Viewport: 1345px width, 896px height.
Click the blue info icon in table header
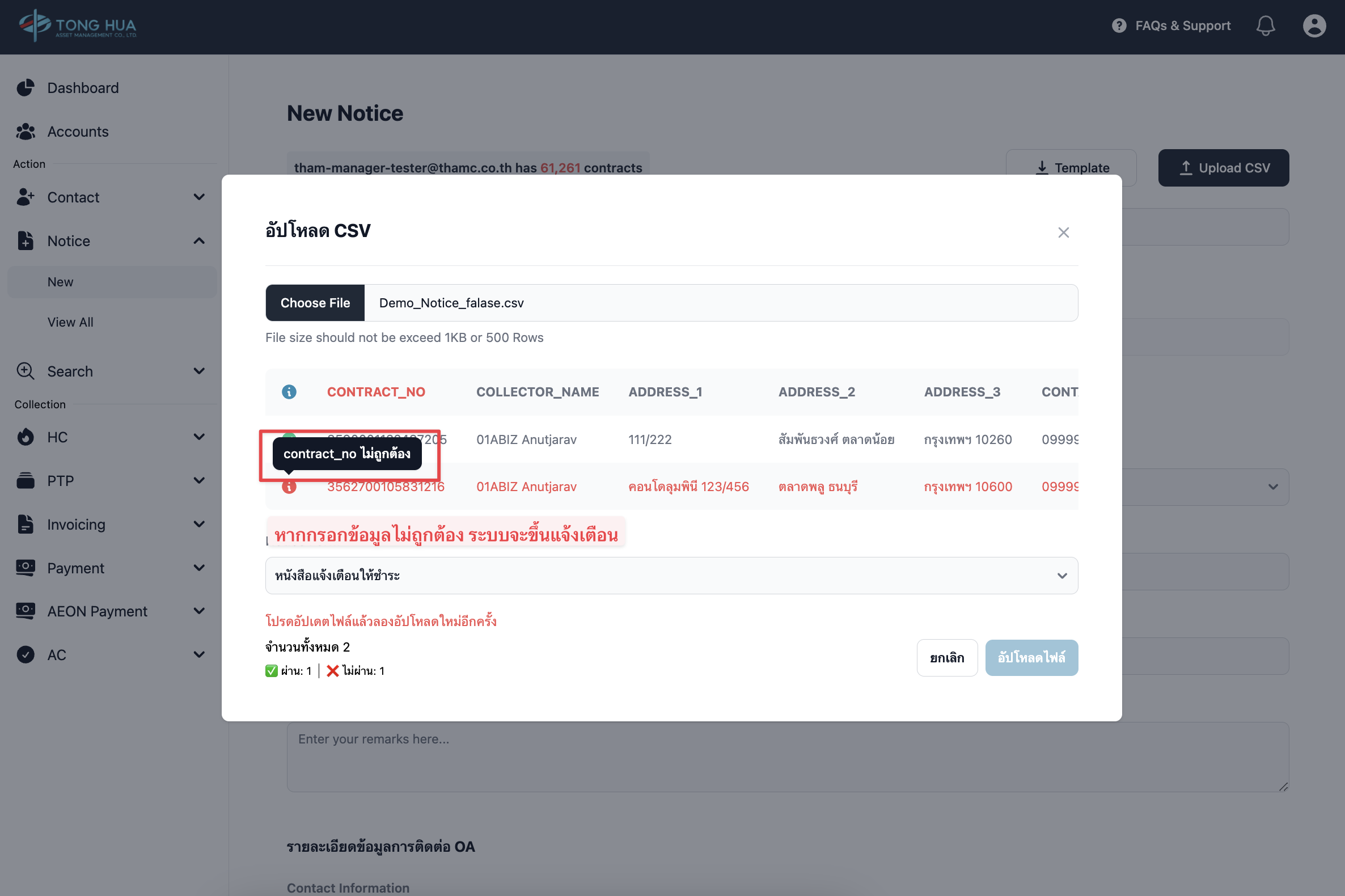click(289, 392)
